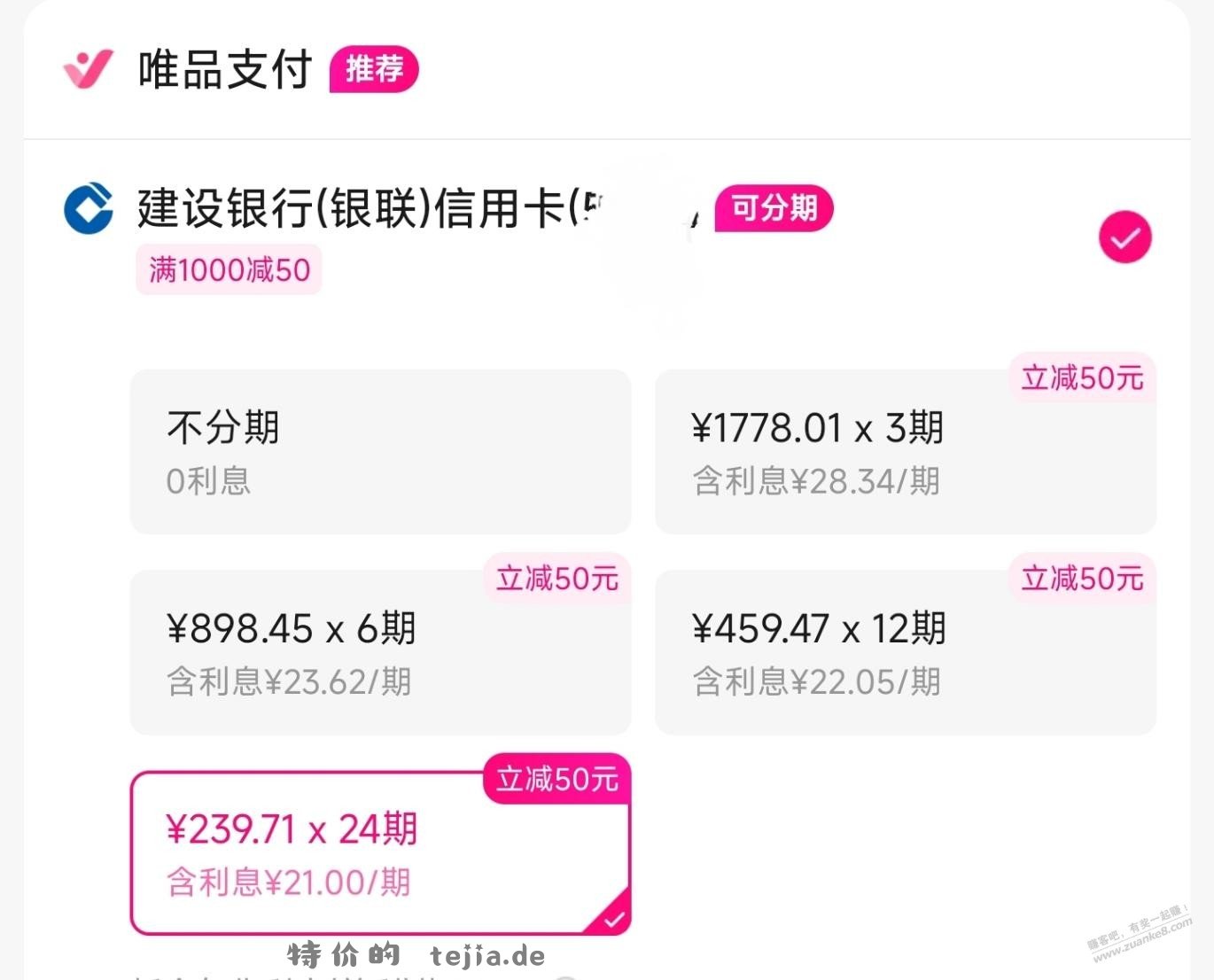
Task: Choose the ¥1778.01 x 3期 installment plan
Action: click(x=905, y=452)
